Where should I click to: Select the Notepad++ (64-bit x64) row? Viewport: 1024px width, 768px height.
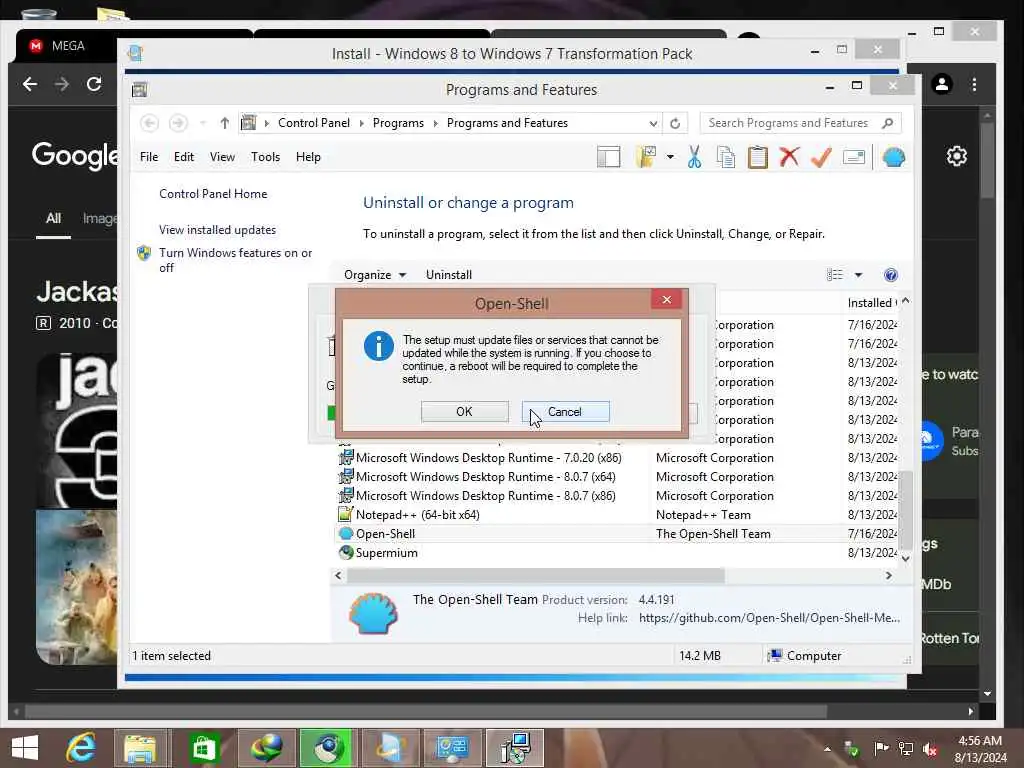618,515
